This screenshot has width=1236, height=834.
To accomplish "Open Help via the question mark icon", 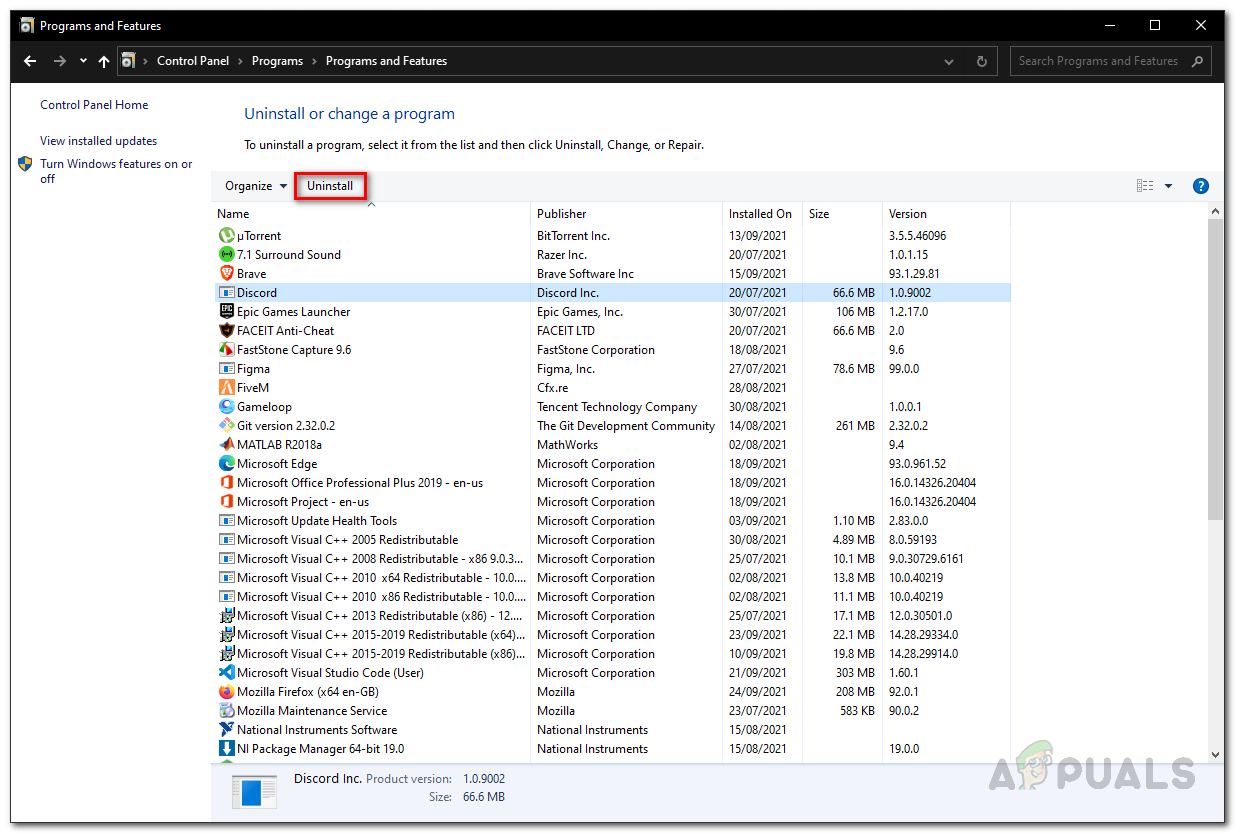I will click(1200, 186).
